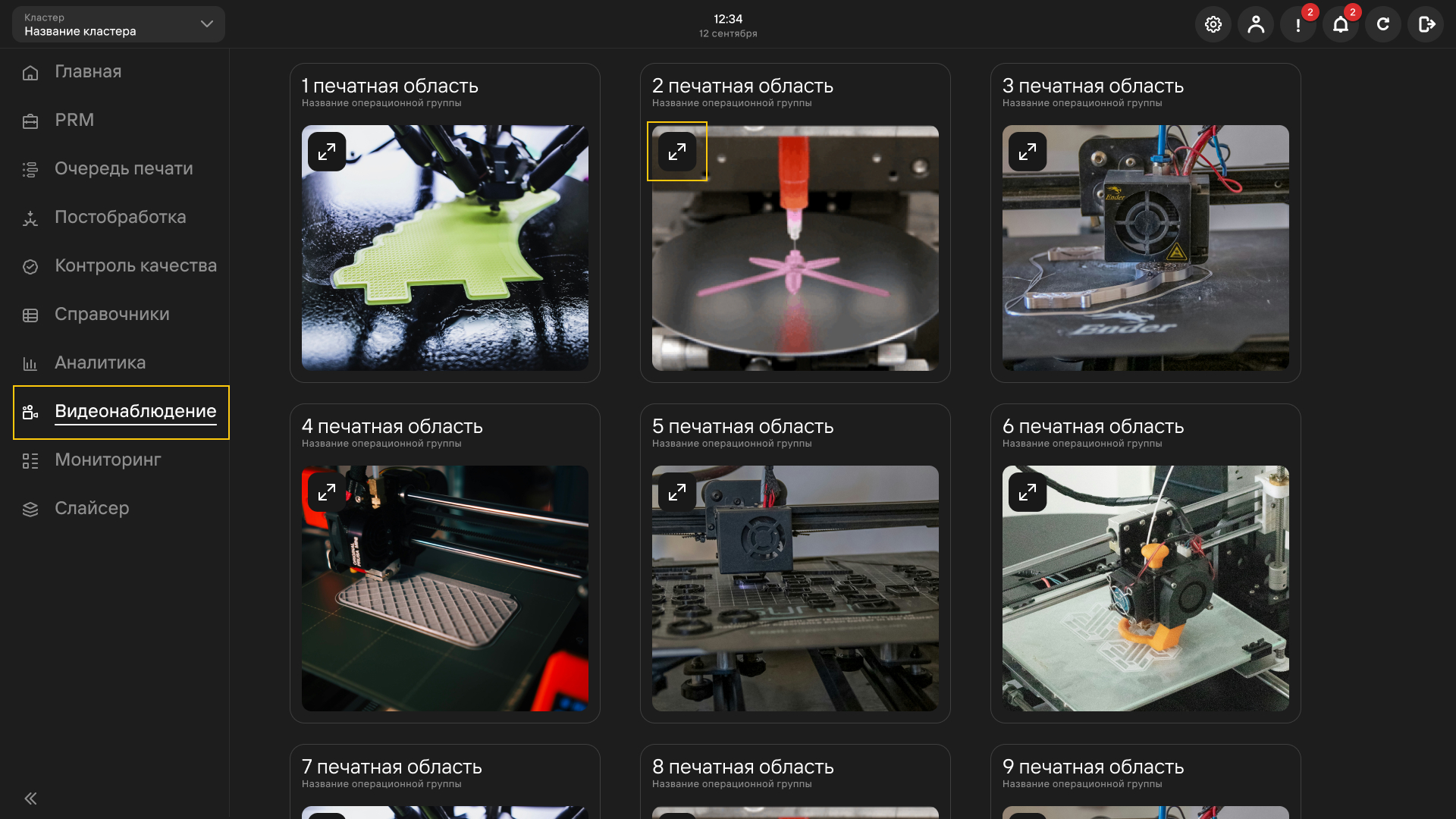1456x819 pixels.
Task: Click the title 4 печатная область
Action: point(393,426)
